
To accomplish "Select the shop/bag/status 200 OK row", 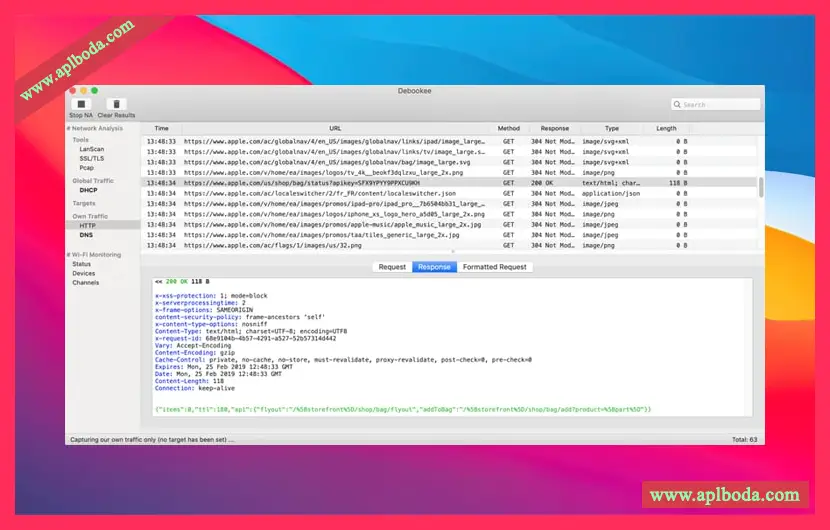I will point(449,183).
